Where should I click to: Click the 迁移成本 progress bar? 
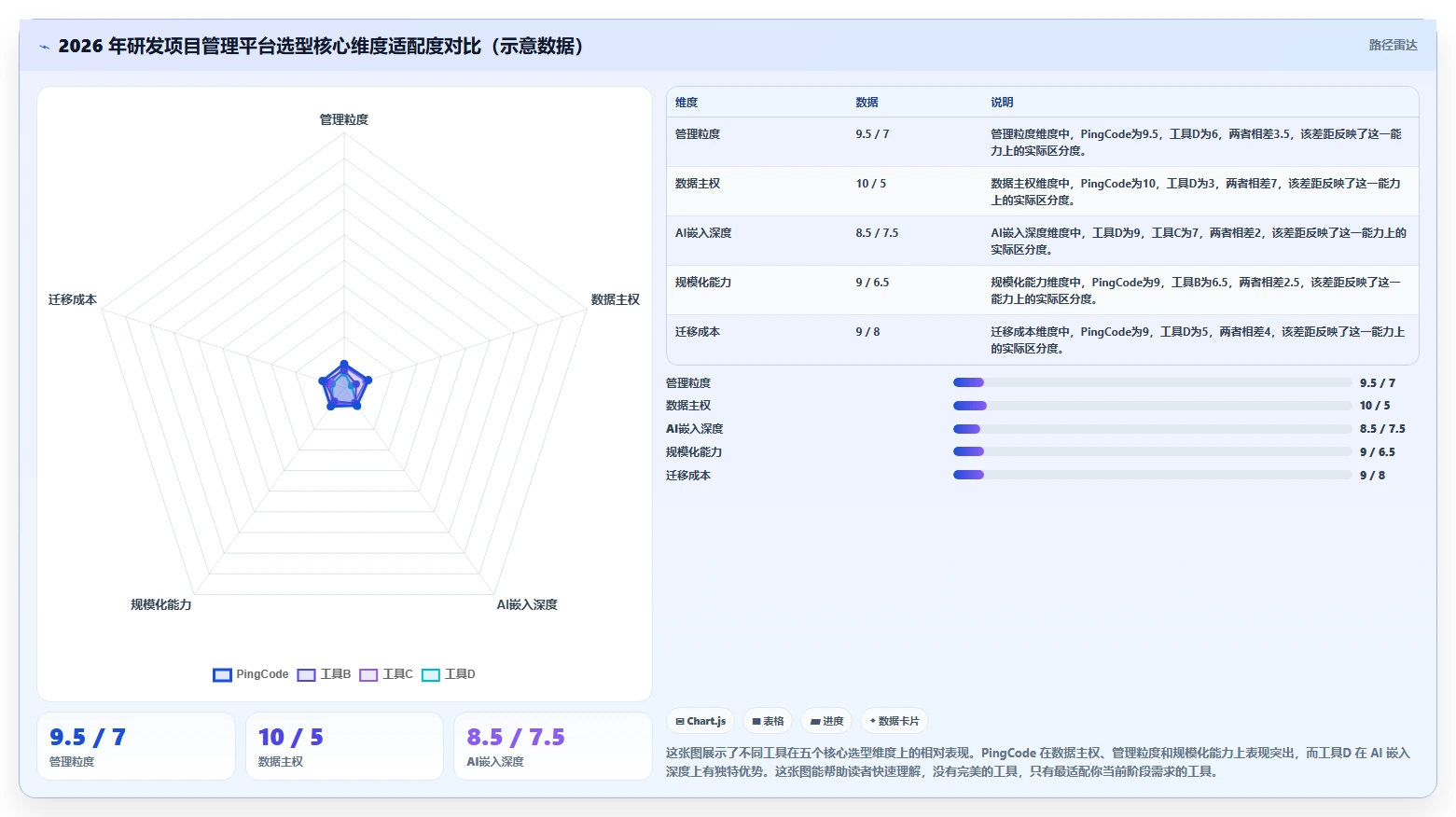(x=1152, y=475)
